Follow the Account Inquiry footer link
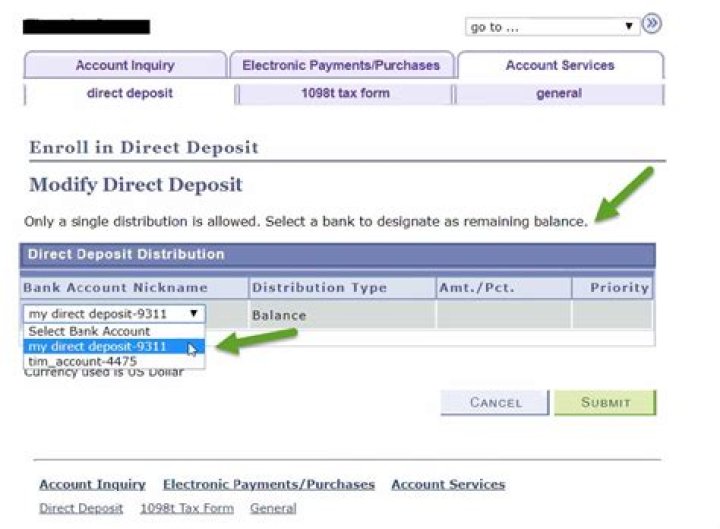This screenshot has height=529, width=720. [x=92, y=485]
